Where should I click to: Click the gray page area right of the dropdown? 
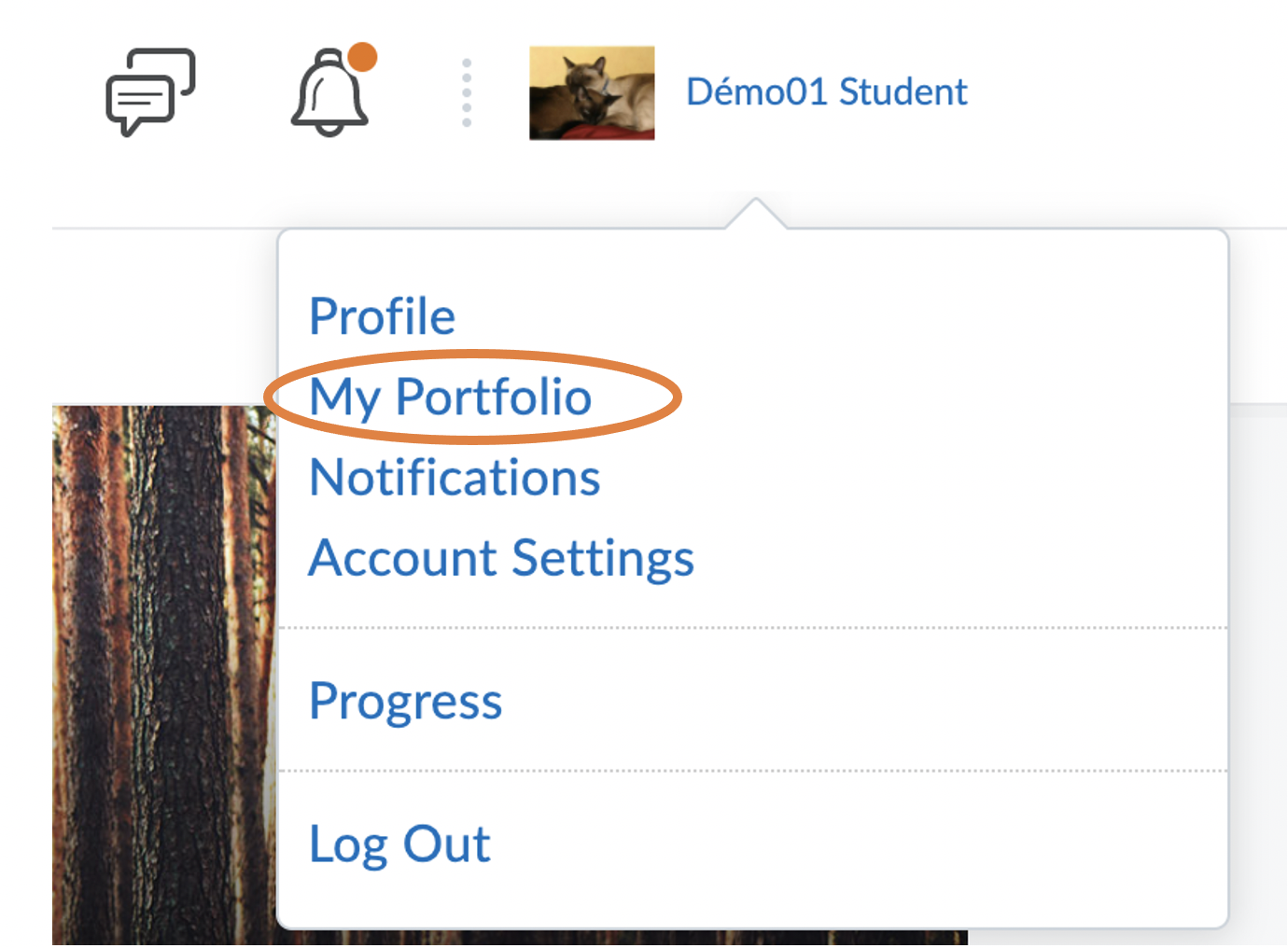pyautogui.click(x=1258, y=653)
